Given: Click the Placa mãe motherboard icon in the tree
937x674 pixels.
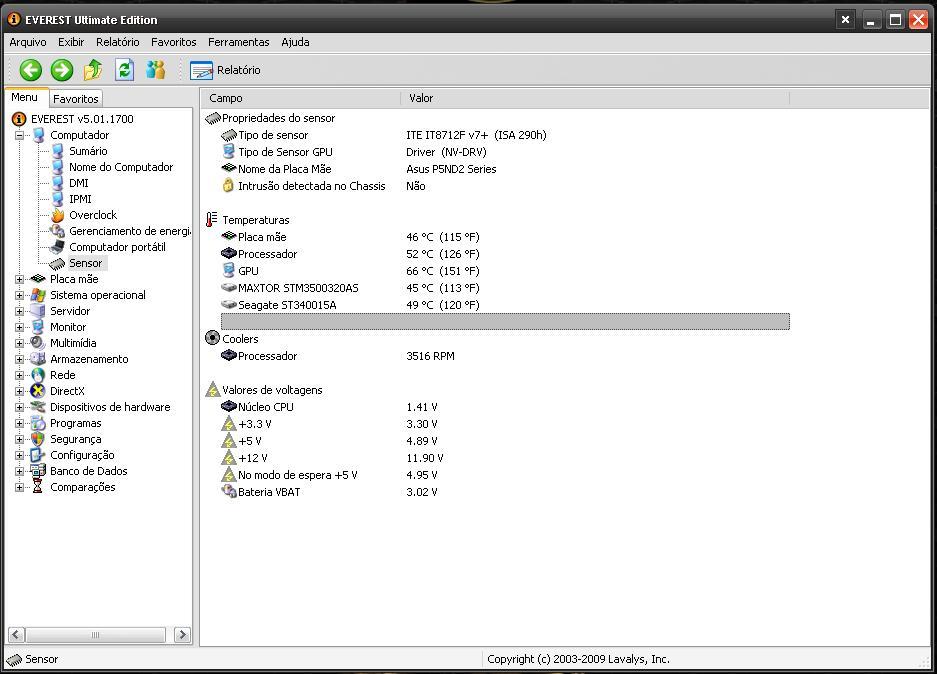Looking at the screenshot, I should [38, 278].
